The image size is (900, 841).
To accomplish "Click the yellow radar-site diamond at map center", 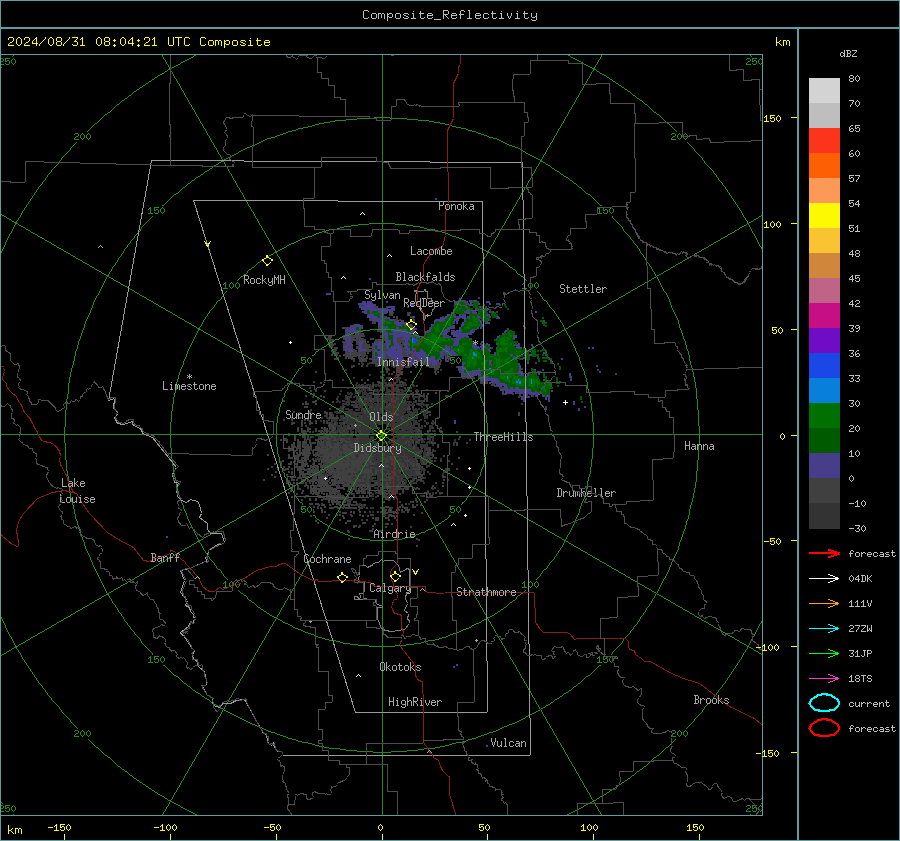I will [382, 436].
